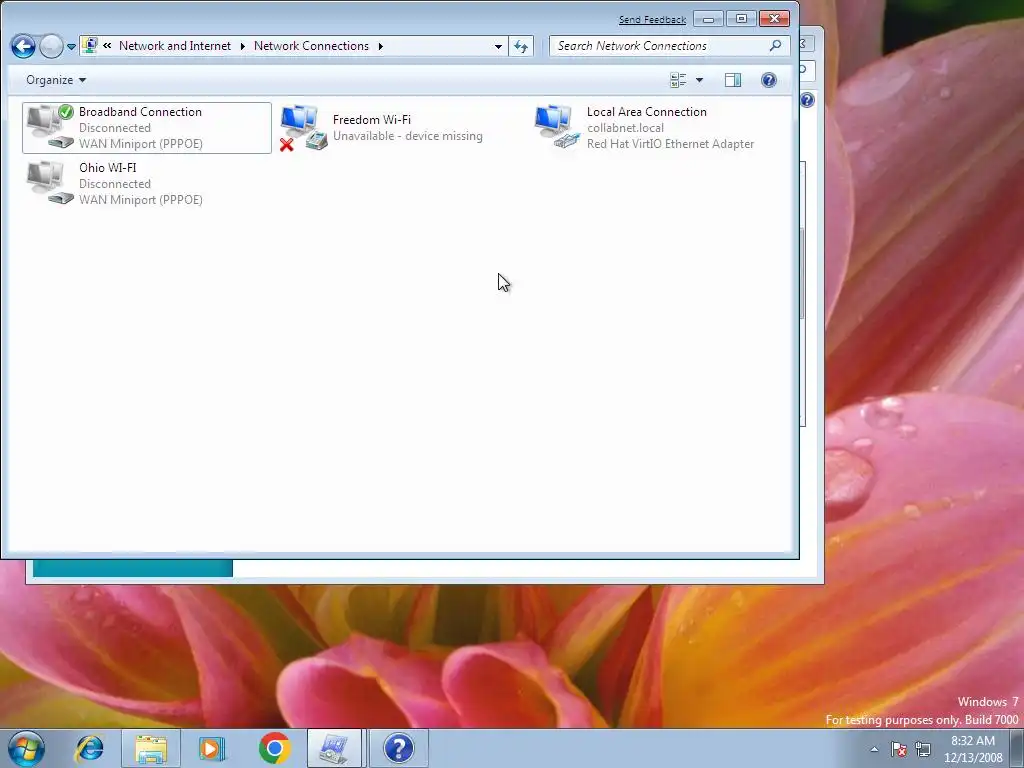1024x768 pixels.
Task: Click 'Unavailable - device missing' status text
Action: point(408,136)
